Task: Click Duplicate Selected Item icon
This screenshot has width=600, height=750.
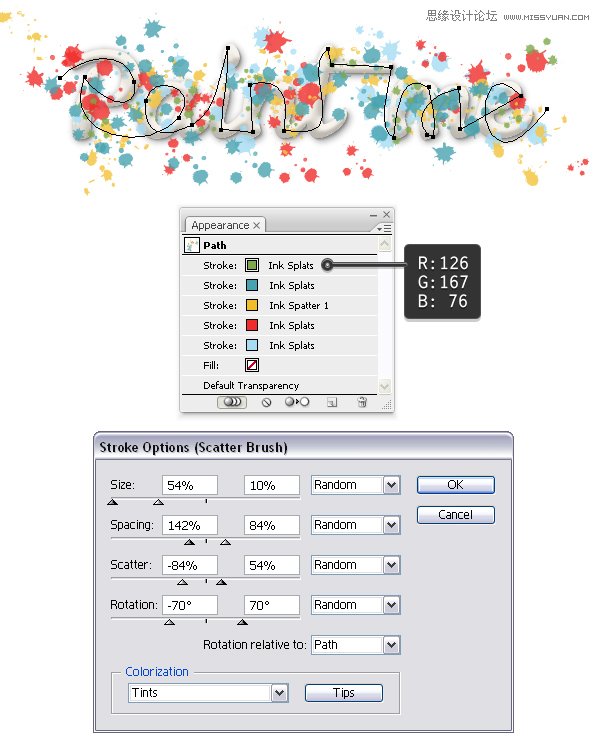Action: point(332,402)
